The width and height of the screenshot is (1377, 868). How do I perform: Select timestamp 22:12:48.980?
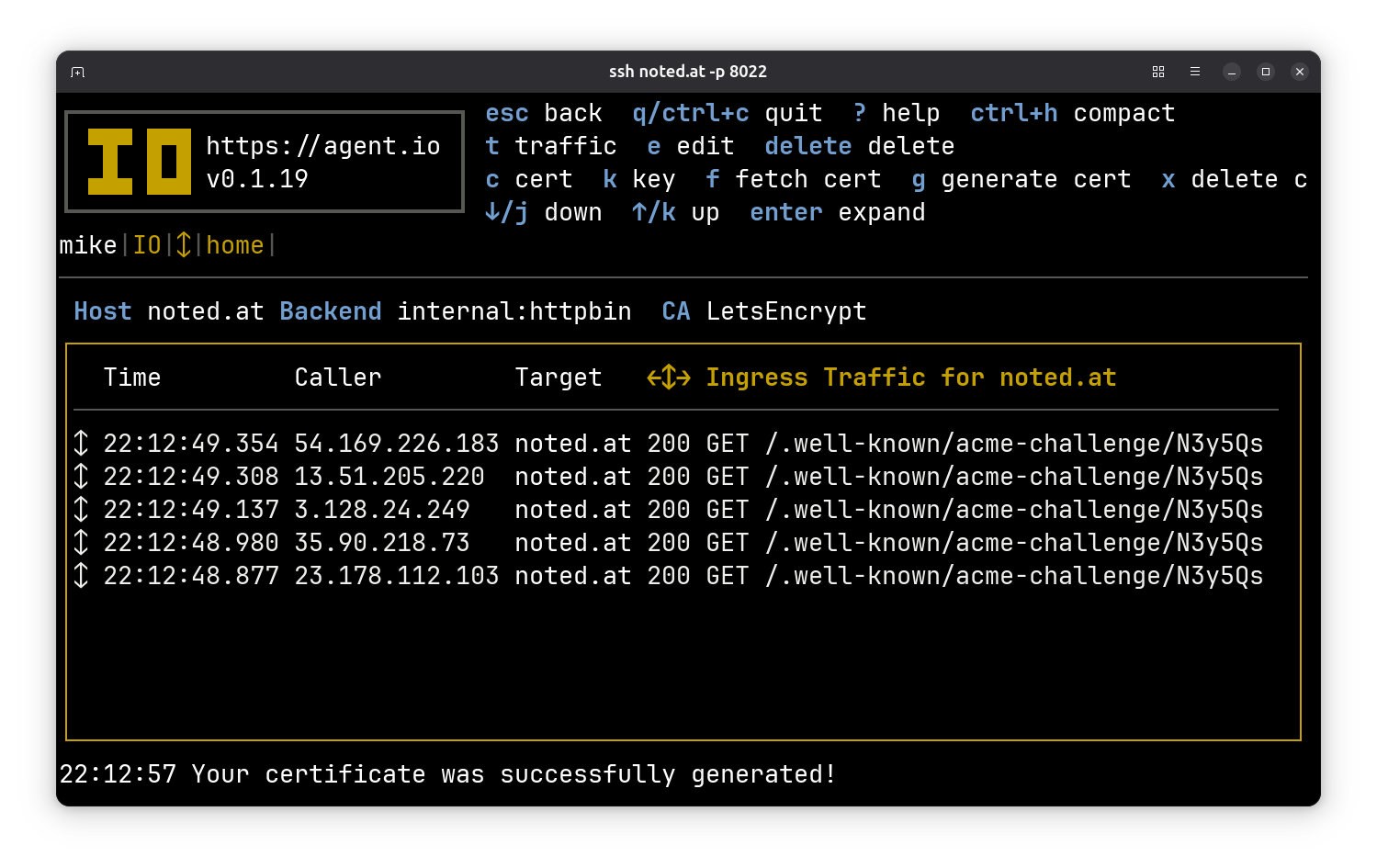(191, 543)
